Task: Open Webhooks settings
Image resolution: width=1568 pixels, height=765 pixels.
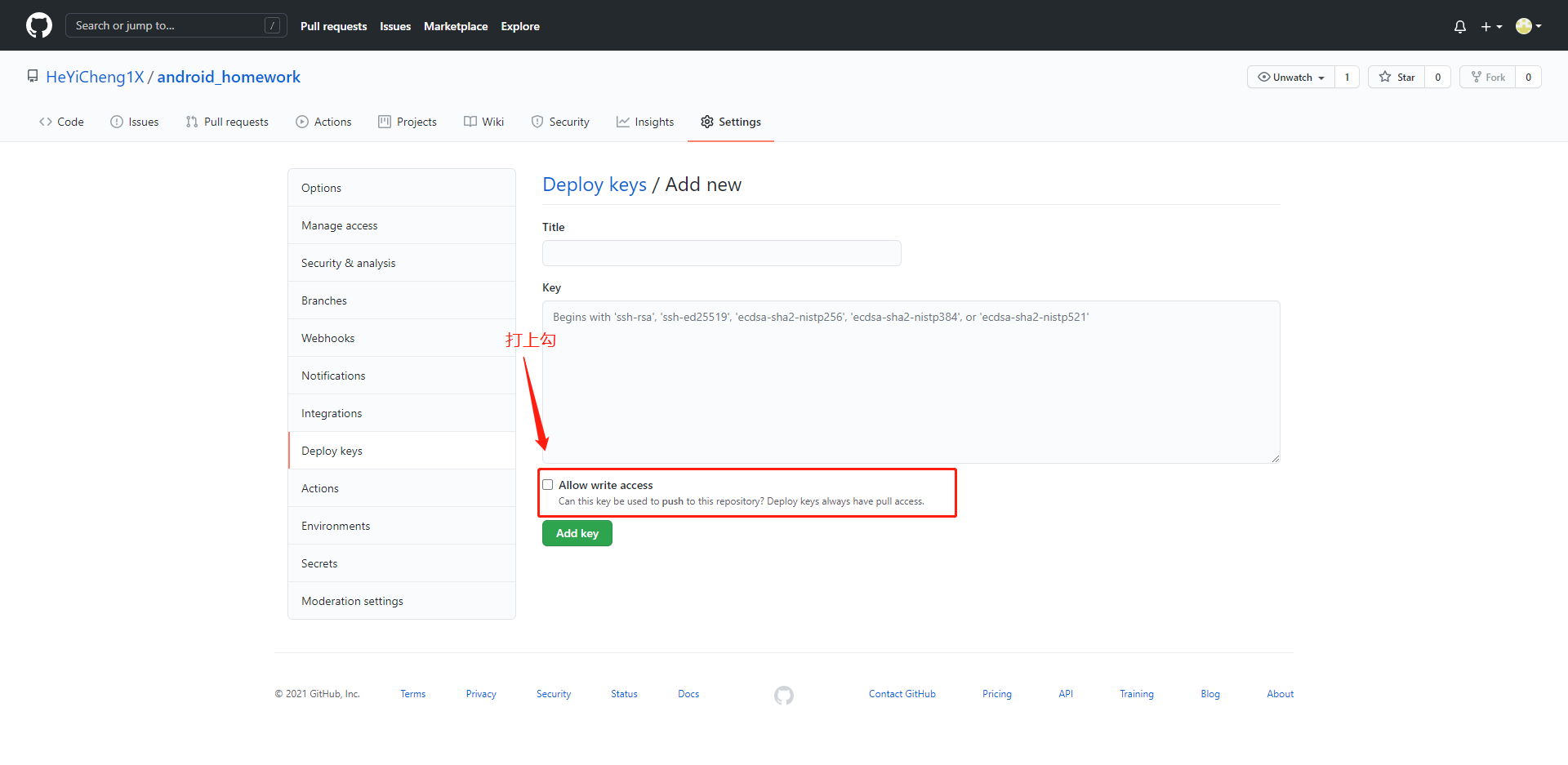Action: tap(402, 338)
